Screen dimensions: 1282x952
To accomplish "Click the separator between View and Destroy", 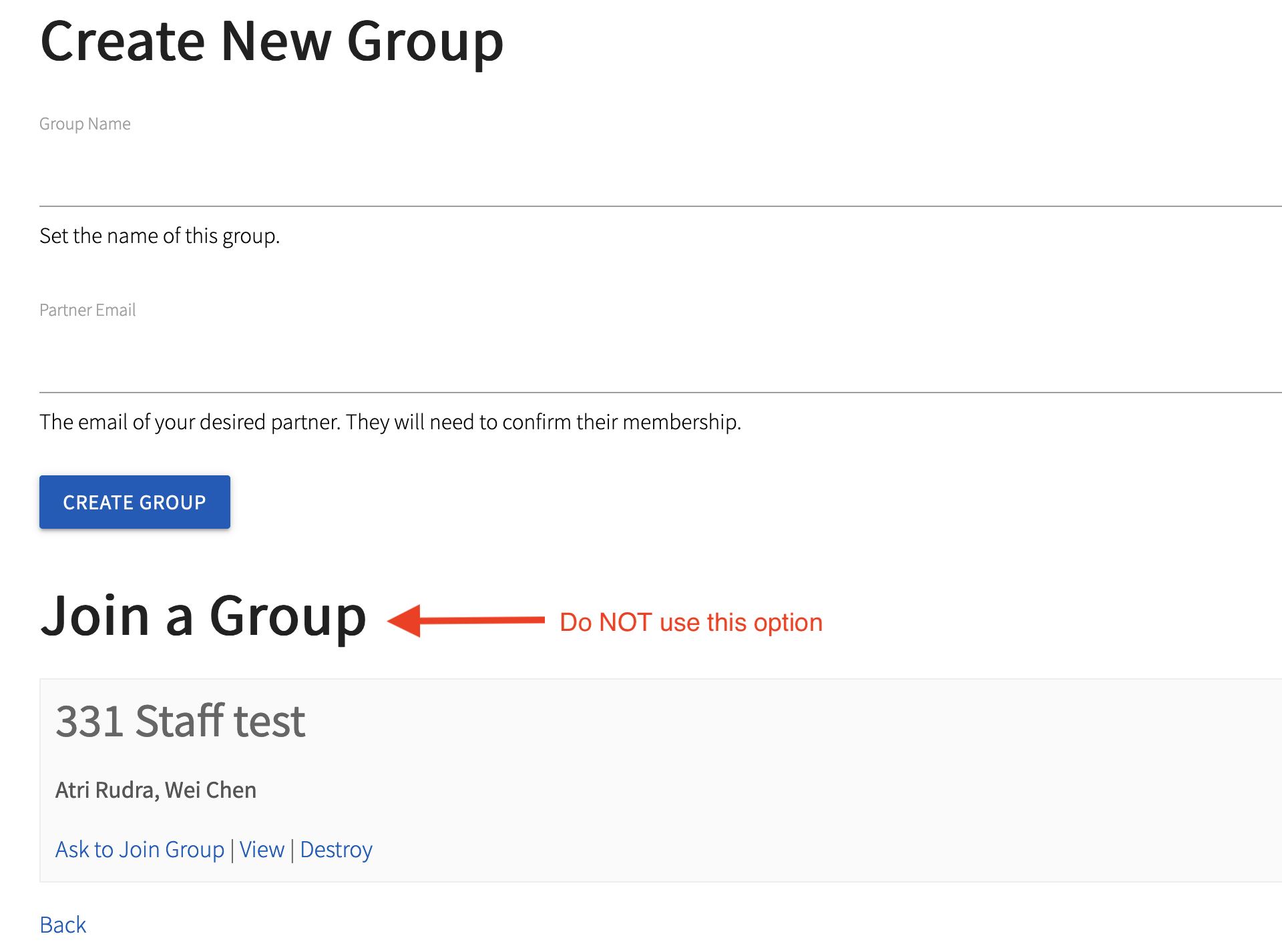I will click(292, 850).
